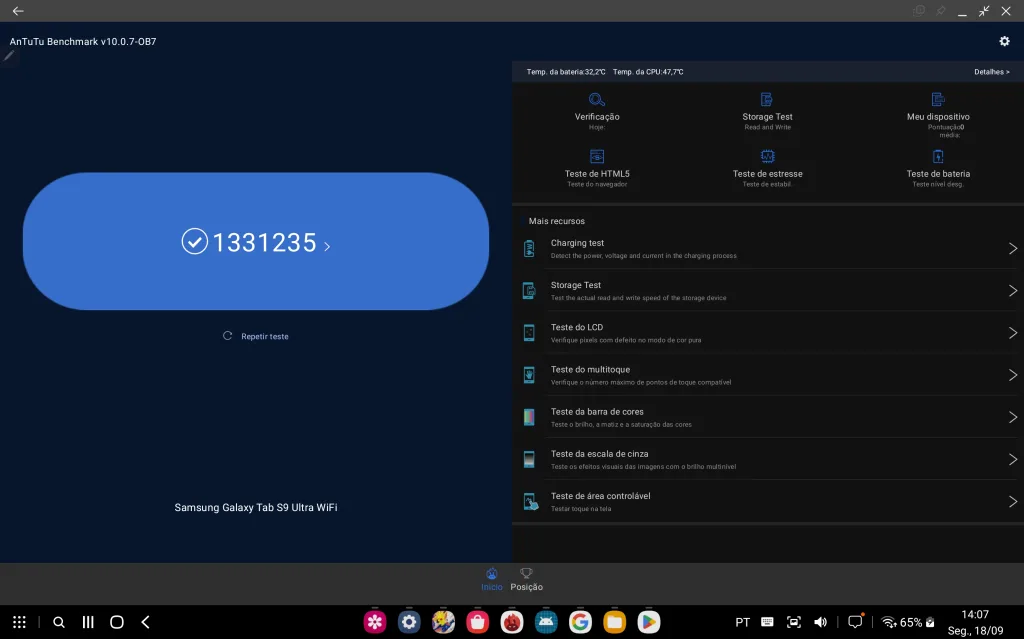1024x639 pixels.
Task: Click Repetir teste to rerun benchmark
Action: [256, 337]
